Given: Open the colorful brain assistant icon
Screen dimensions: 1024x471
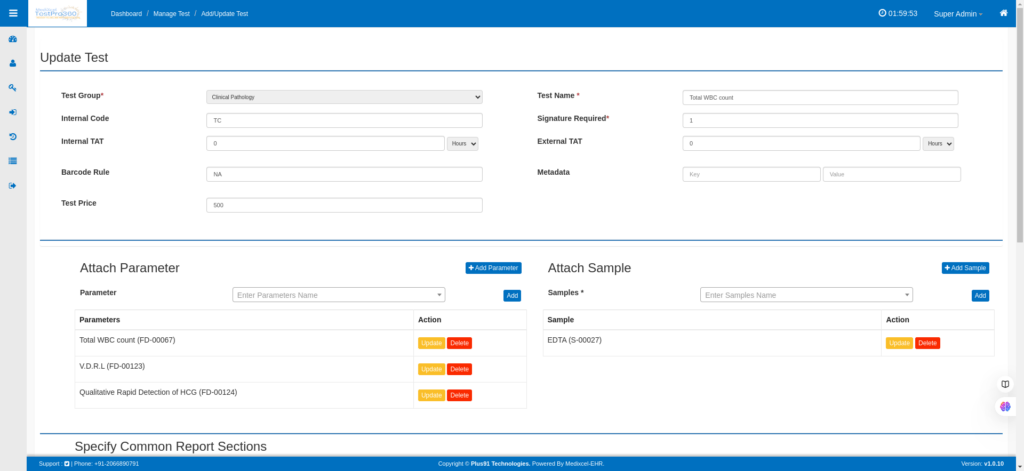Looking at the screenshot, I should 1005,406.
